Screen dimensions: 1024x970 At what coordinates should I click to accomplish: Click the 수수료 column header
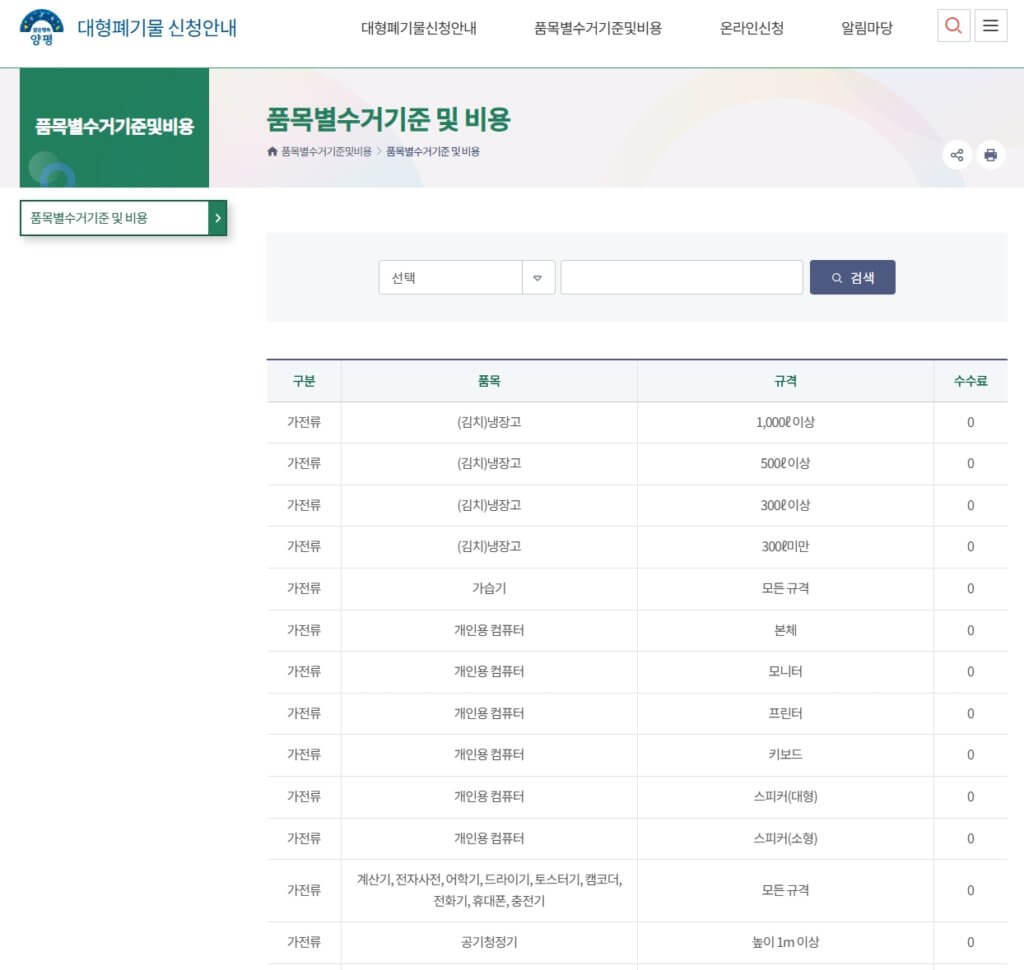pos(970,381)
